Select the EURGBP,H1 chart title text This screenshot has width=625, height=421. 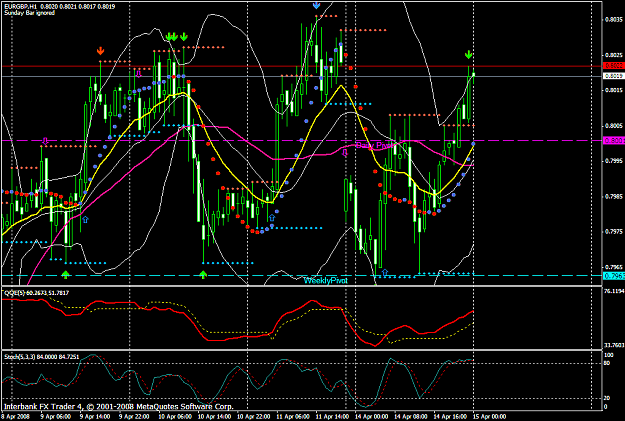click(x=59, y=6)
